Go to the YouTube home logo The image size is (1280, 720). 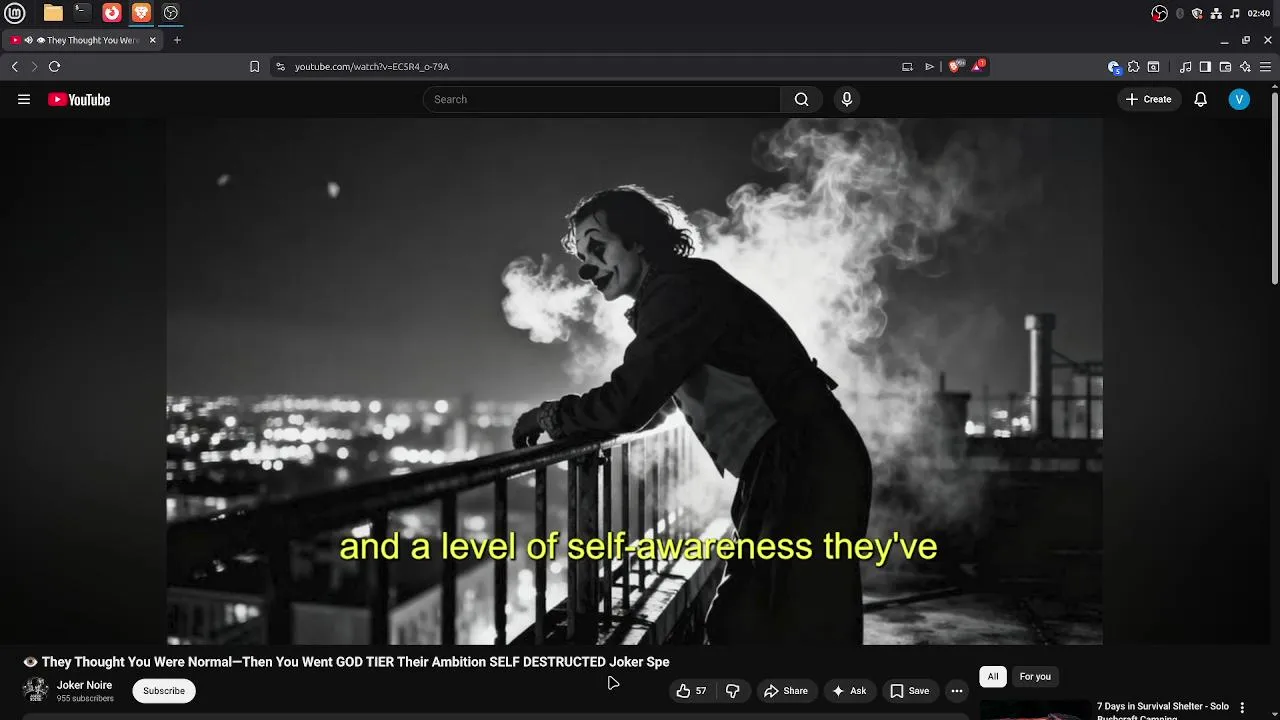click(x=79, y=99)
